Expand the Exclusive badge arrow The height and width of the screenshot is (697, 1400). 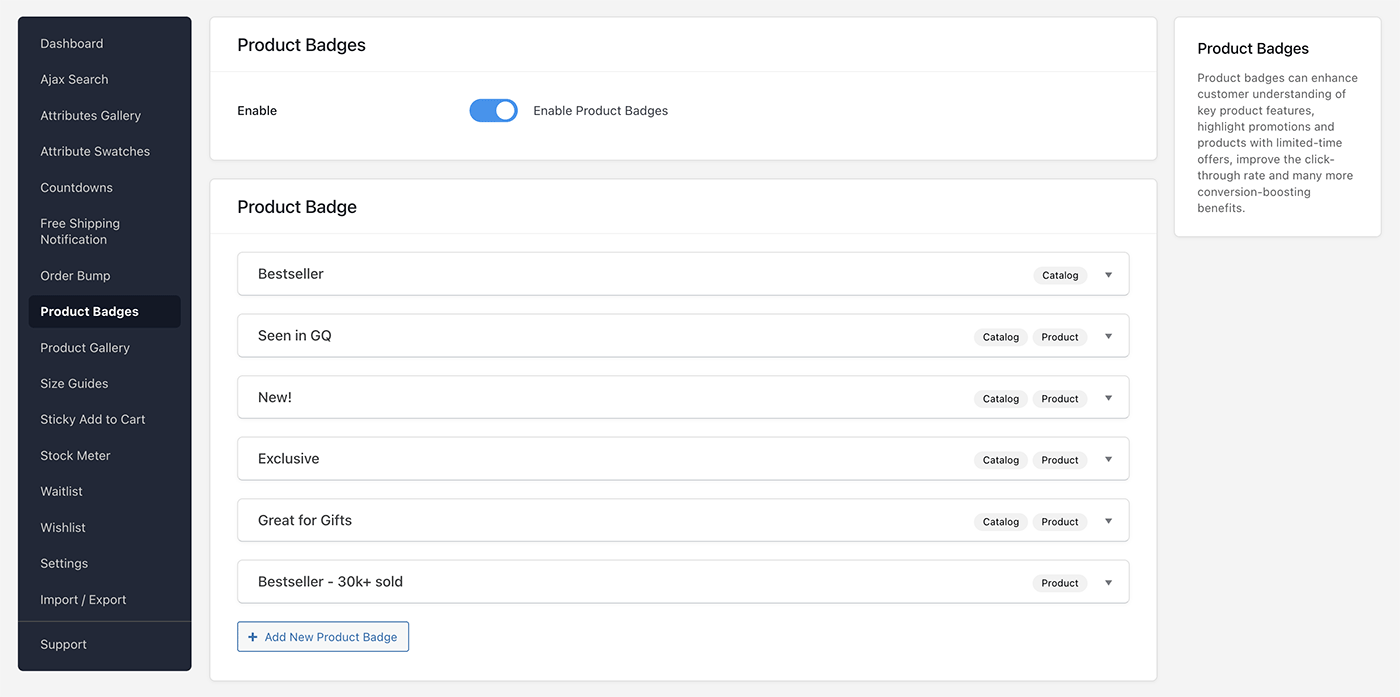pyautogui.click(x=1108, y=460)
